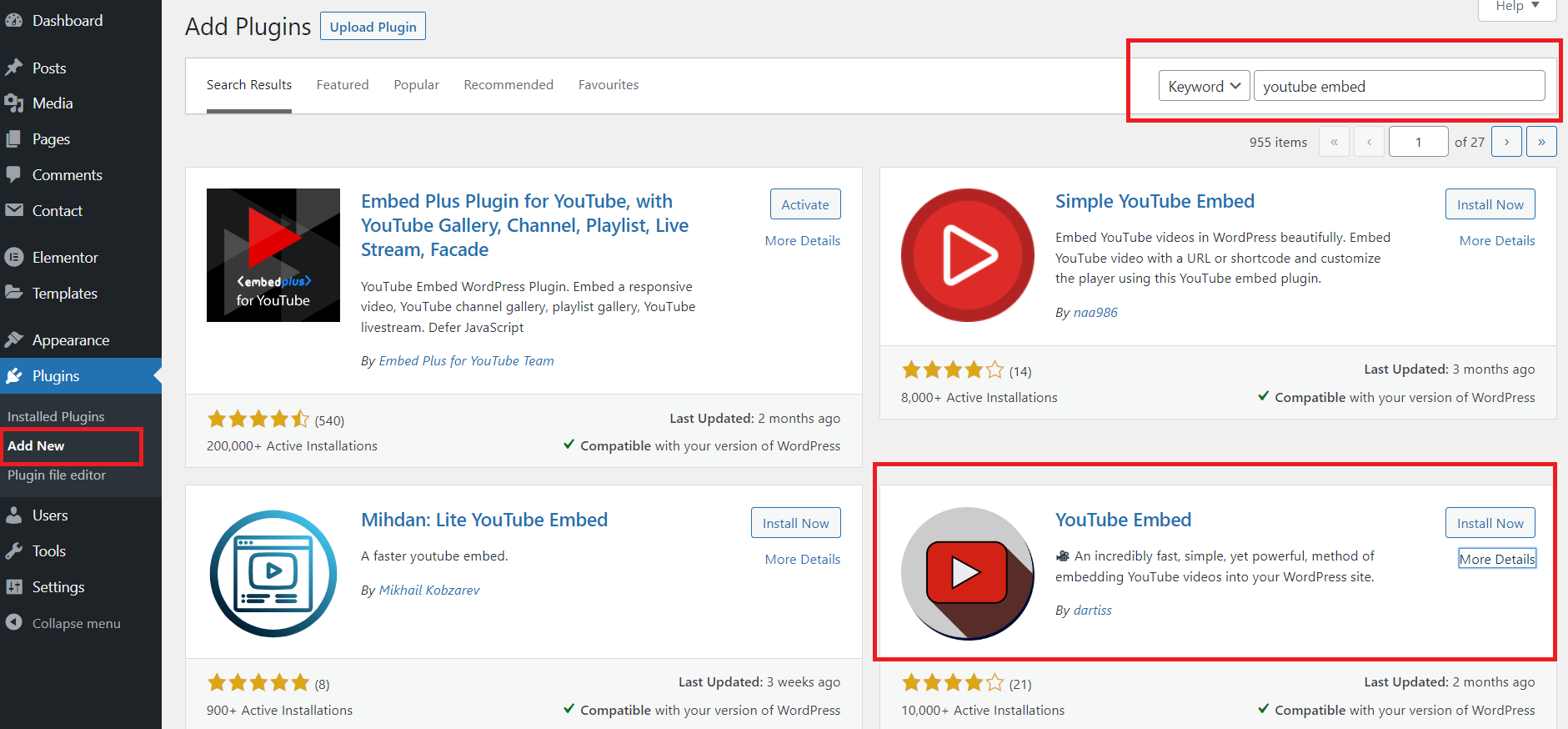The height and width of the screenshot is (729, 1568).
Task: Open the Simple YouTube Embed title link
Action: point(1155,201)
